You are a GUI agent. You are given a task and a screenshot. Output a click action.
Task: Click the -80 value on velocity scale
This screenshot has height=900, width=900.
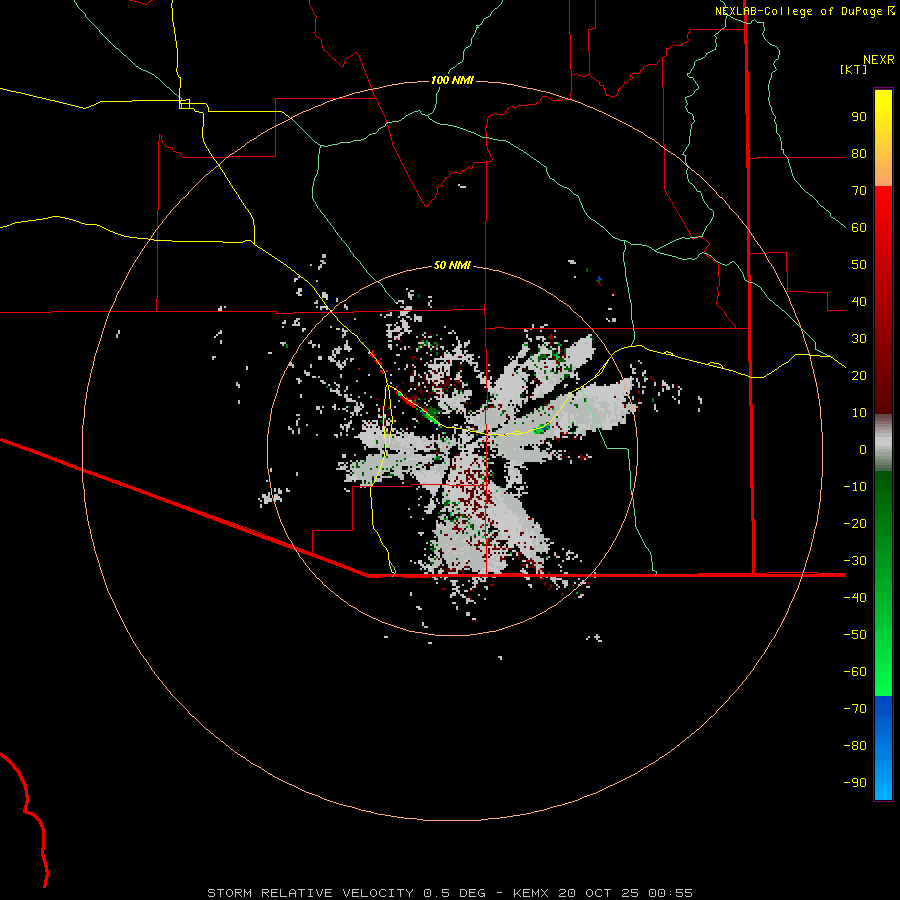click(x=855, y=746)
